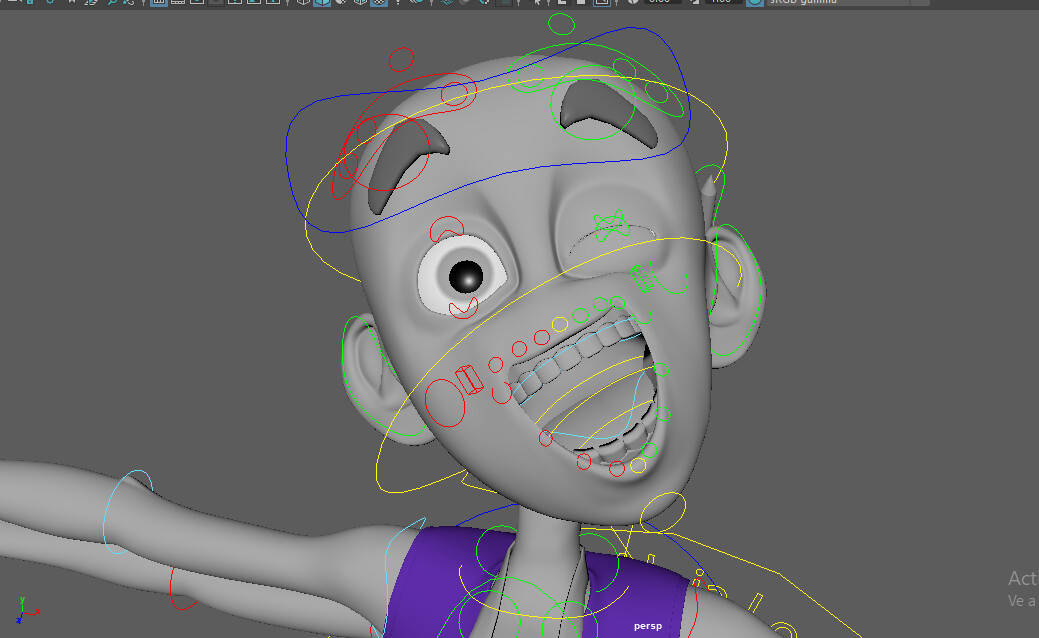Viewport: 1039px width, 638px height.
Task: Toggle multisample anti-aliasing icon
Action: tap(484, 4)
